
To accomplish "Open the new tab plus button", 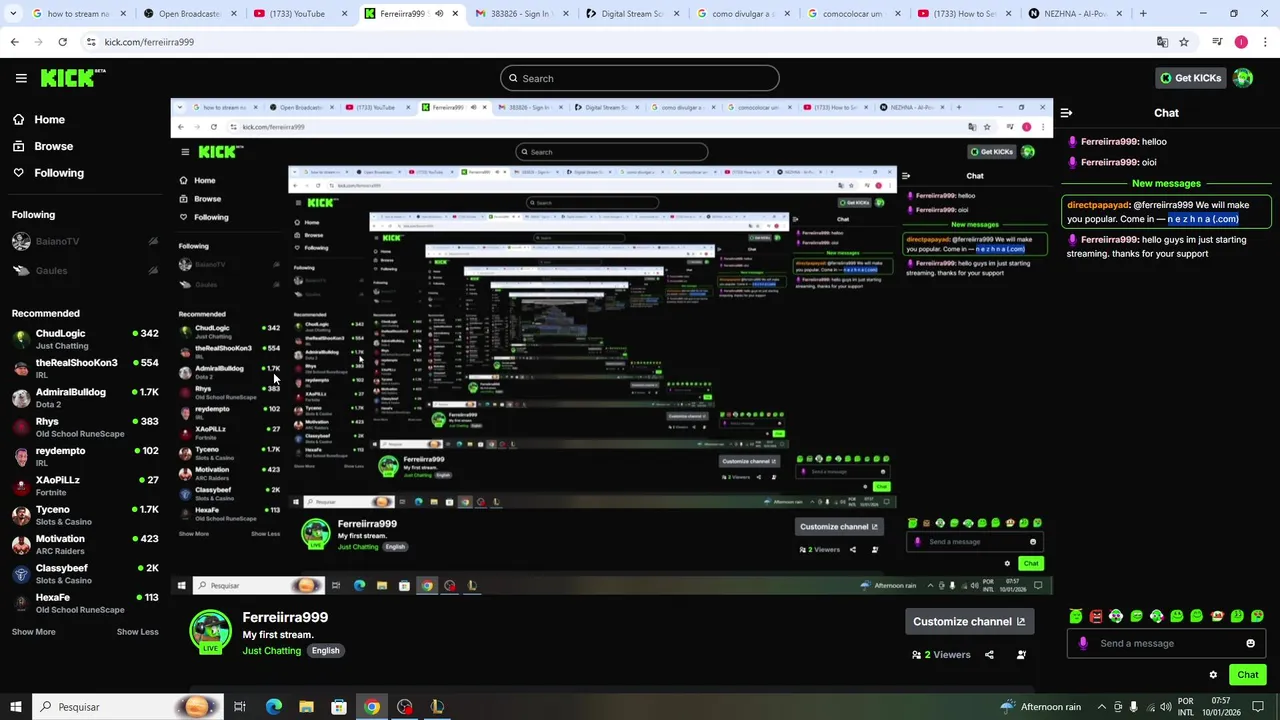I will (1143, 14).
